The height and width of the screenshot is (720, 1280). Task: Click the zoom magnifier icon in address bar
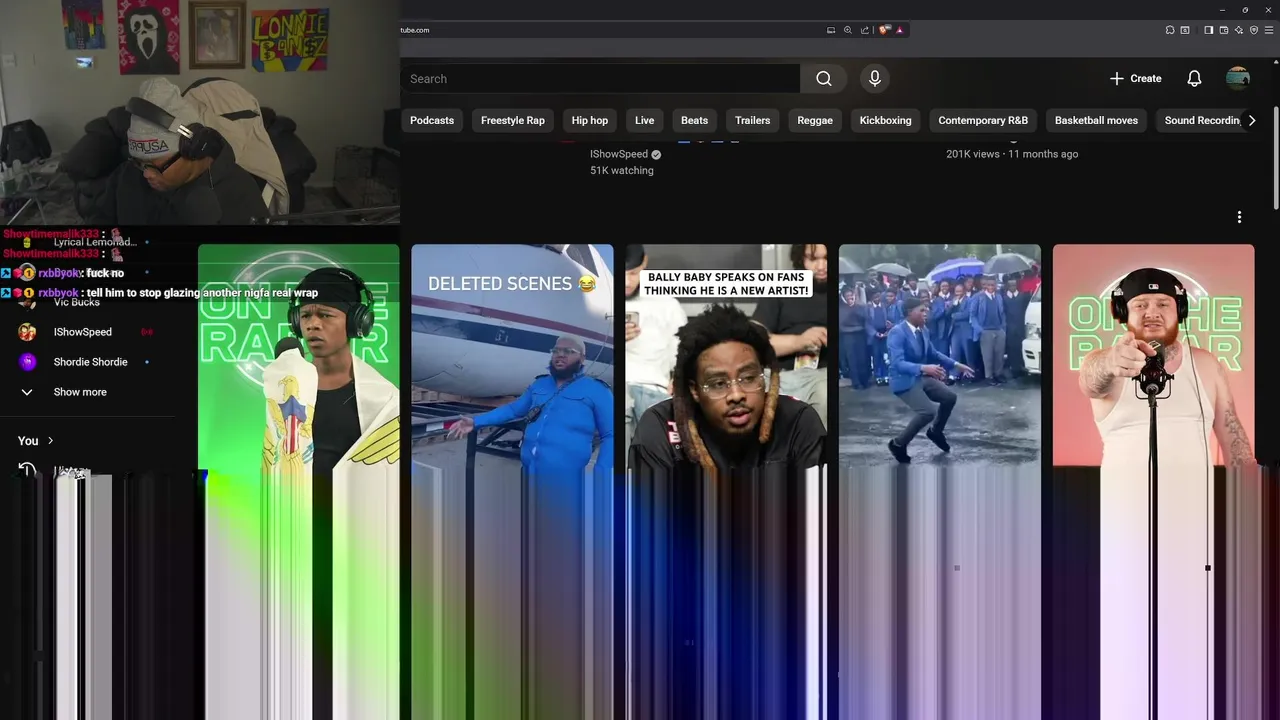[848, 30]
